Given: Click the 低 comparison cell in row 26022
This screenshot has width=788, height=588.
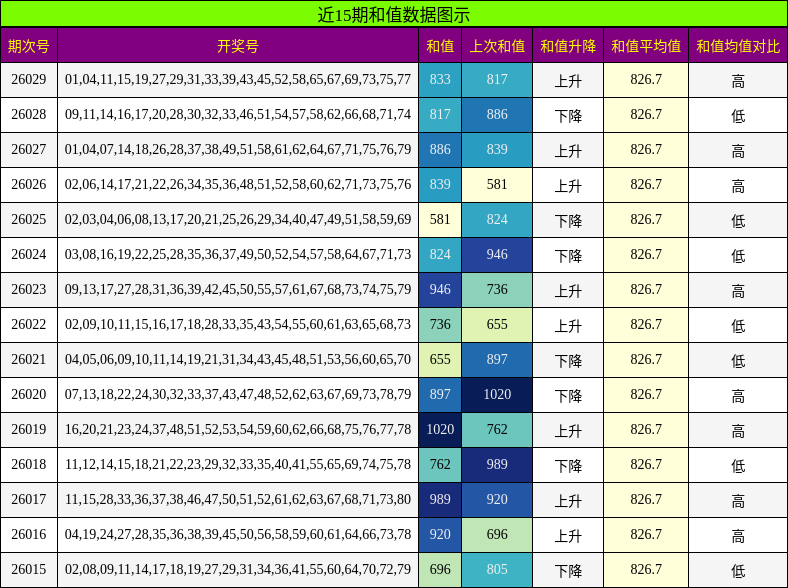Looking at the screenshot, I should pos(738,325).
